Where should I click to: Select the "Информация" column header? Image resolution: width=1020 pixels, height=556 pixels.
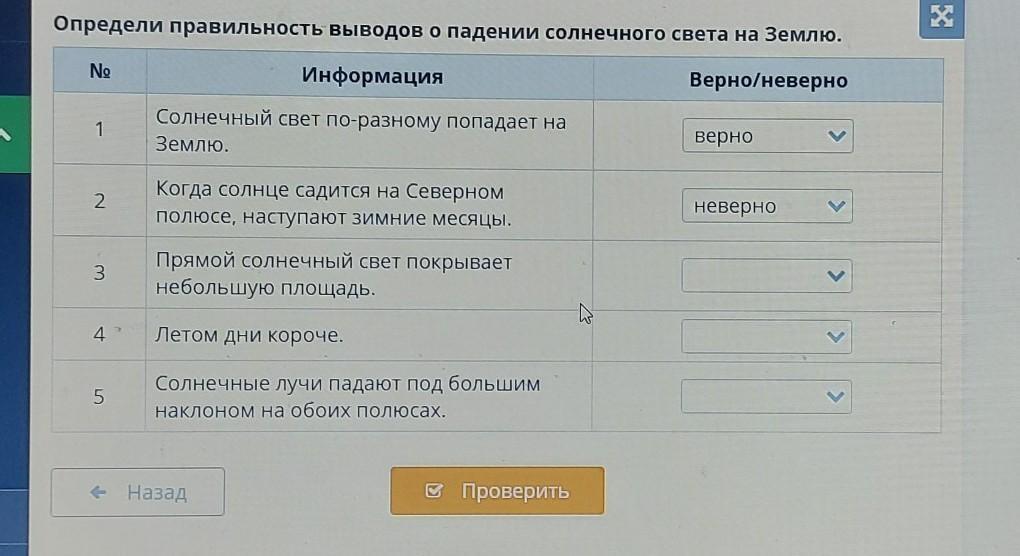[372, 77]
